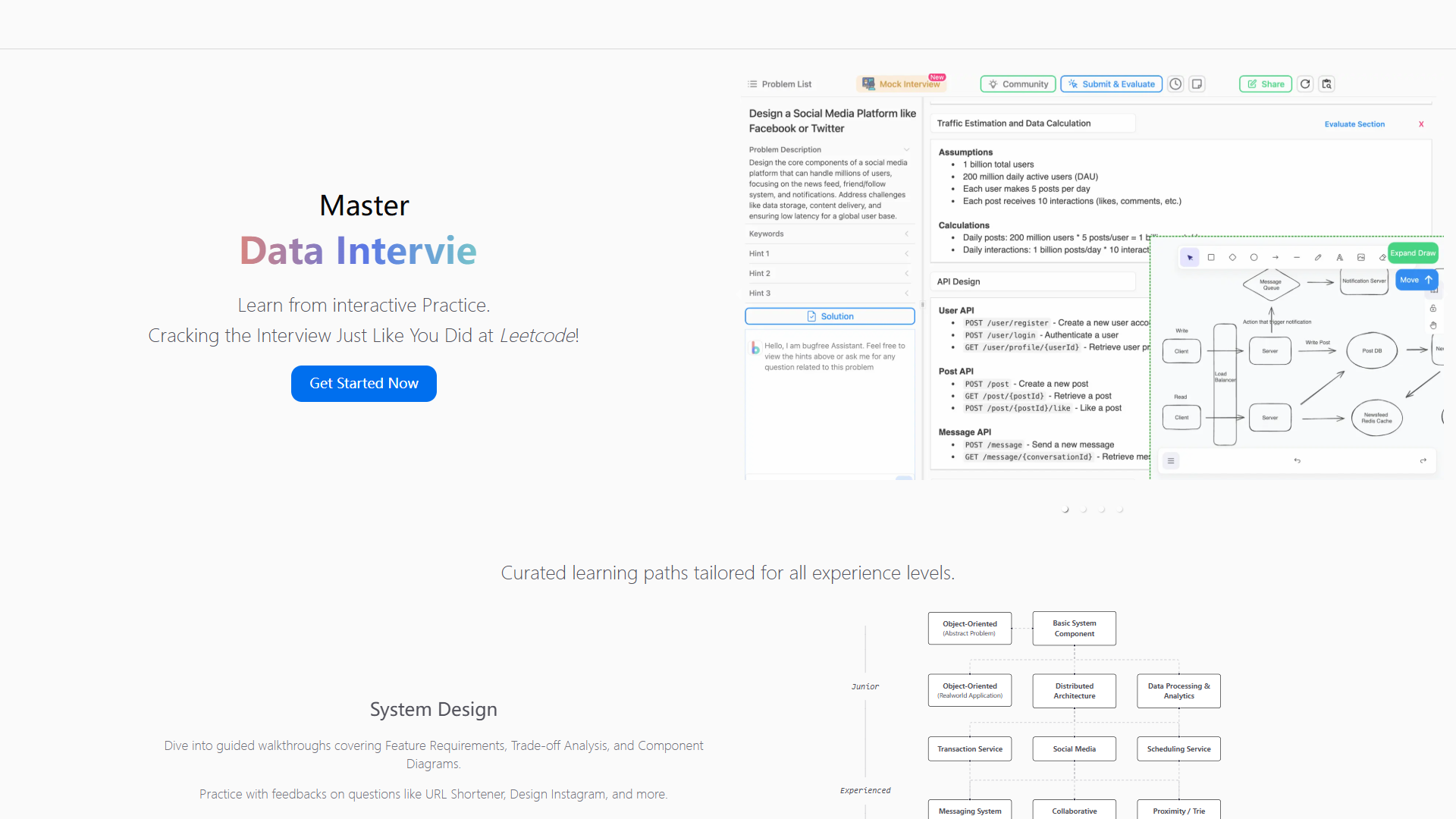Viewport: 1456px width, 819px height.
Task: Pick the diamond shape tool
Action: point(1232,258)
